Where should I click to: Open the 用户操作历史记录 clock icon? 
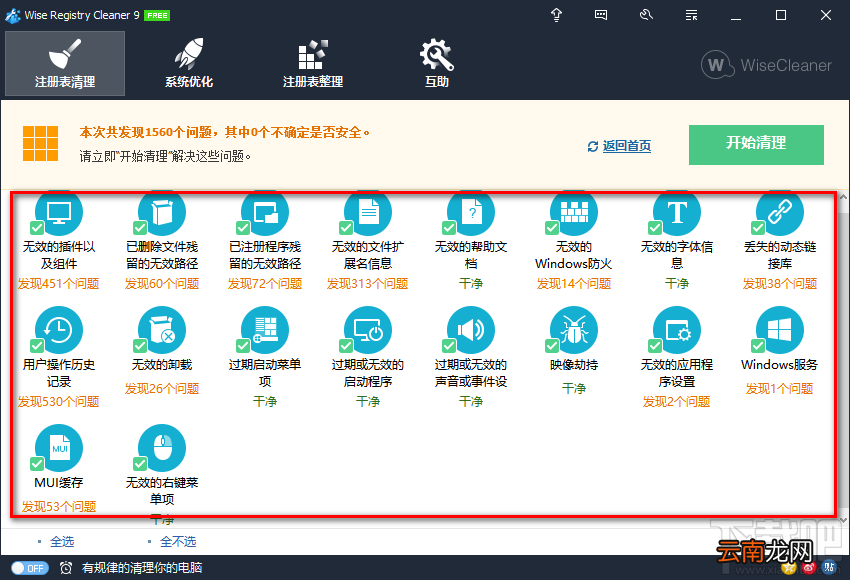[59, 330]
